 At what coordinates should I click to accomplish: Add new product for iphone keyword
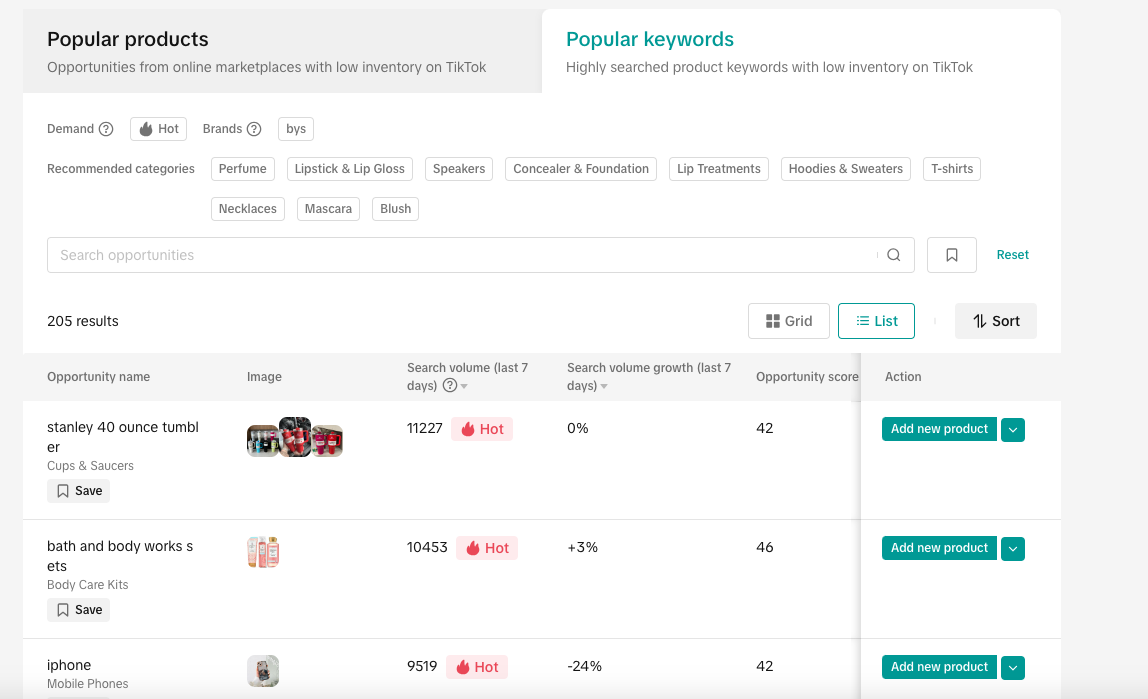(939, 667)
